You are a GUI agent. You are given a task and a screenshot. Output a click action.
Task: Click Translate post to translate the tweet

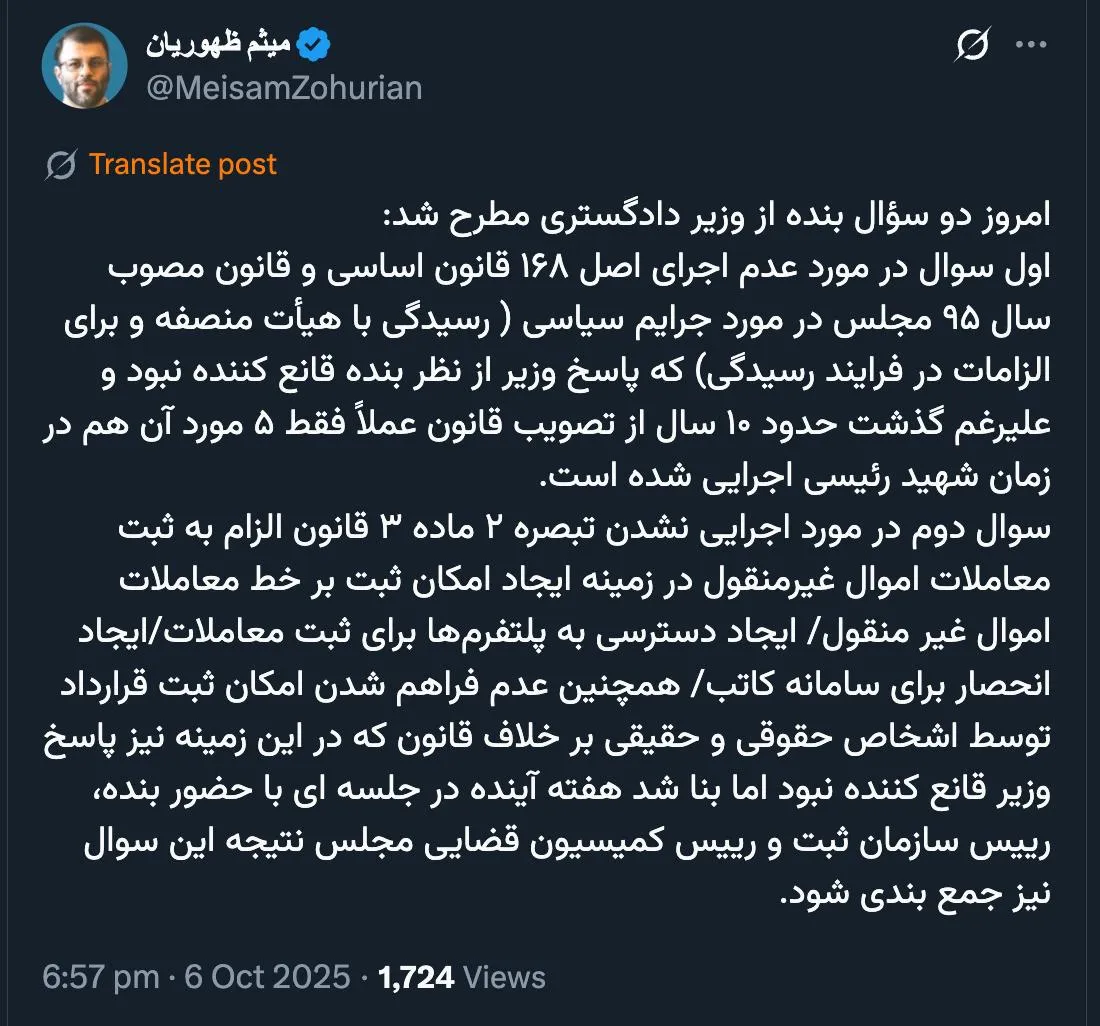click(x=184, y=164)
